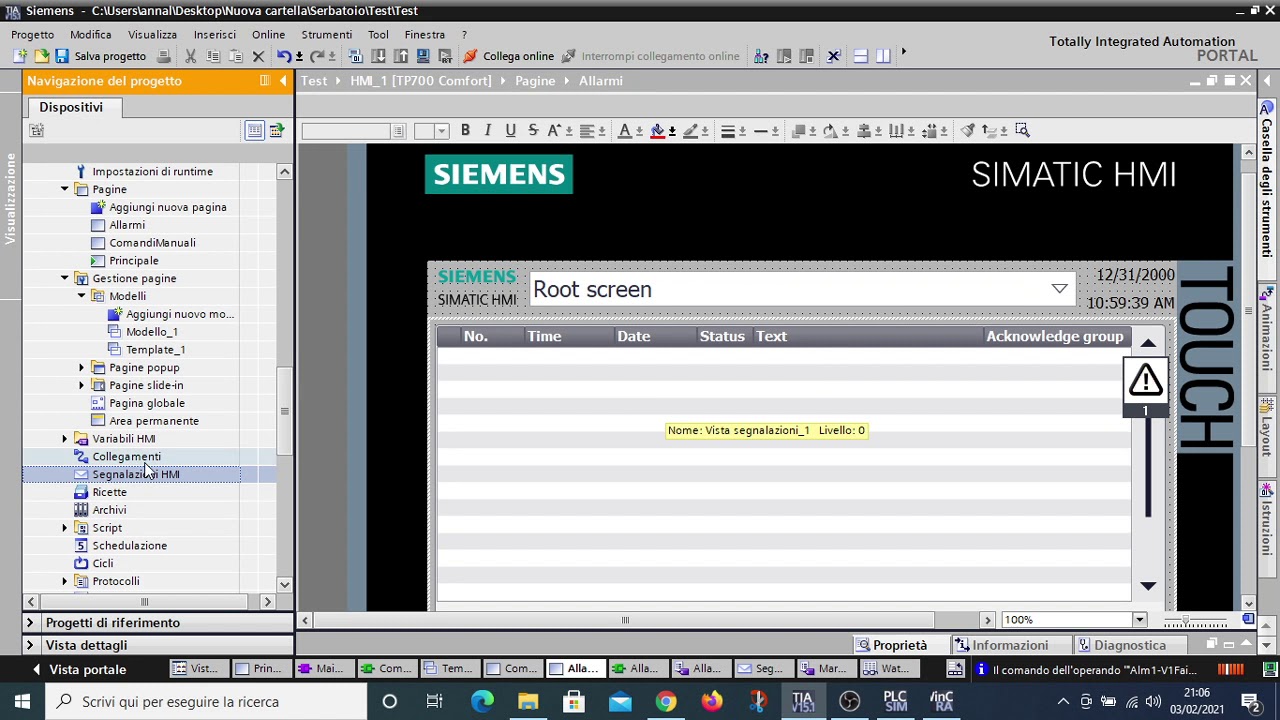Expand the Vista dettagli panel
Viewport: 1280px width, 720px height.
(30, 645)
